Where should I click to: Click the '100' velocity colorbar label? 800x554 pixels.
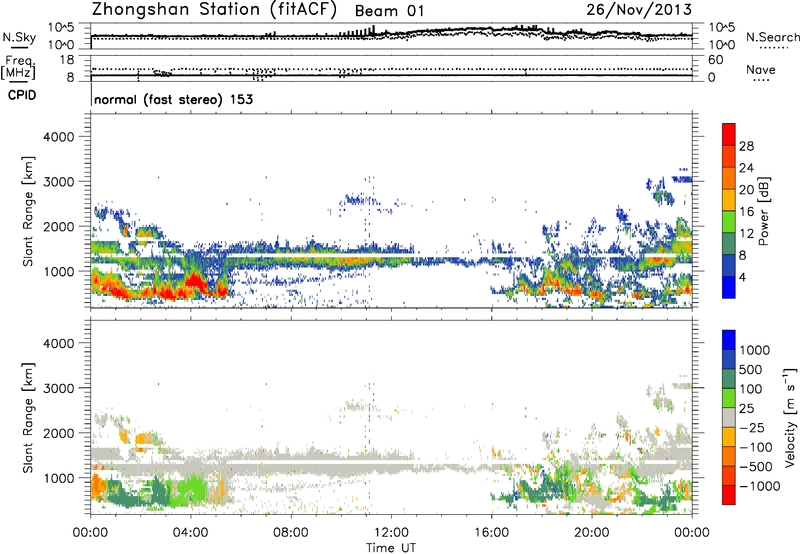[x=753, y=389]
